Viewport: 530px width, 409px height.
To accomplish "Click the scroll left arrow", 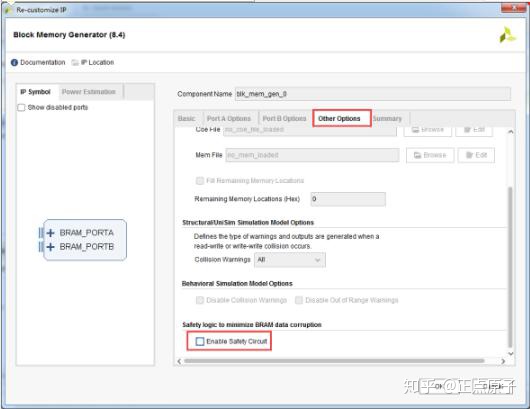I will [x=179, y=361].
